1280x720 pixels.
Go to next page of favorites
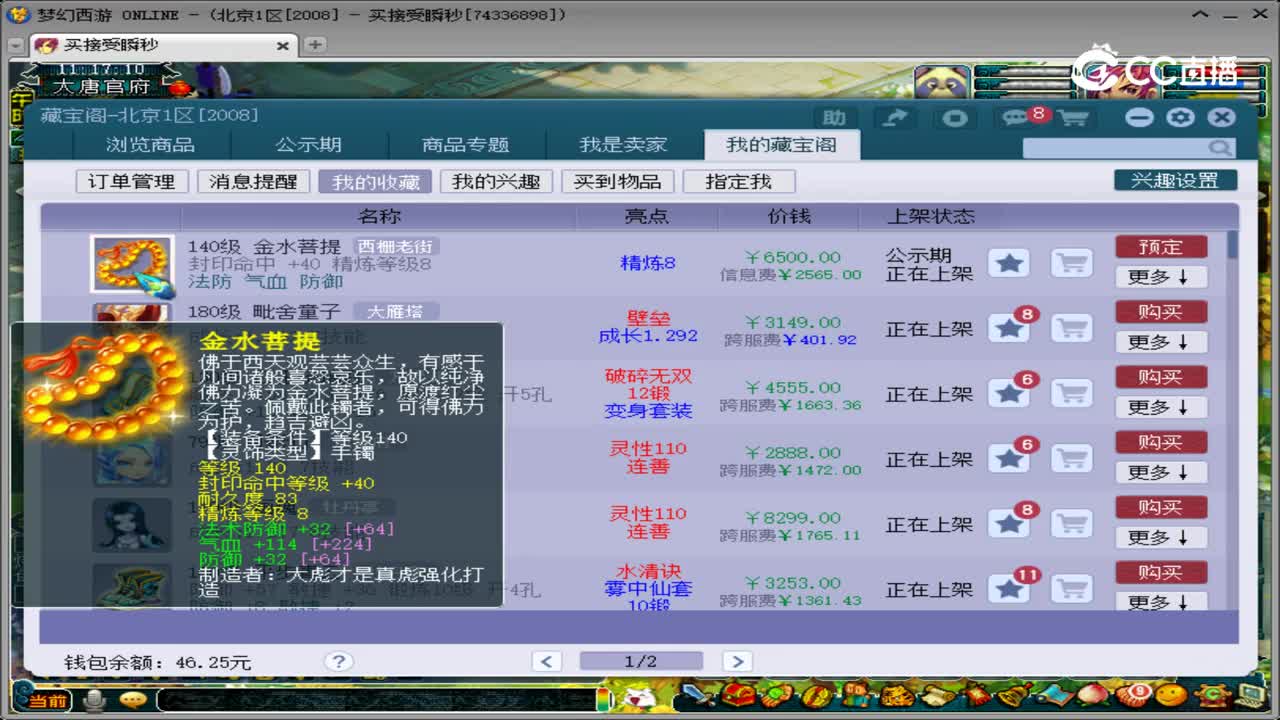click(x=737, y=661)
